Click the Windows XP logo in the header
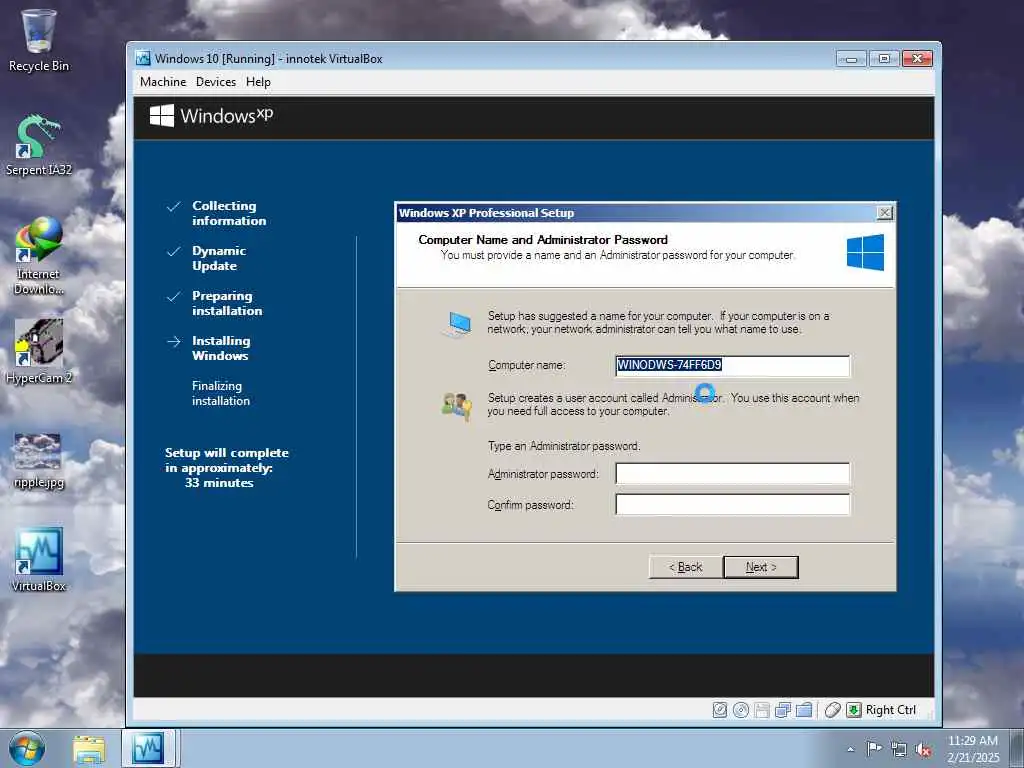 tap(211, 116)
